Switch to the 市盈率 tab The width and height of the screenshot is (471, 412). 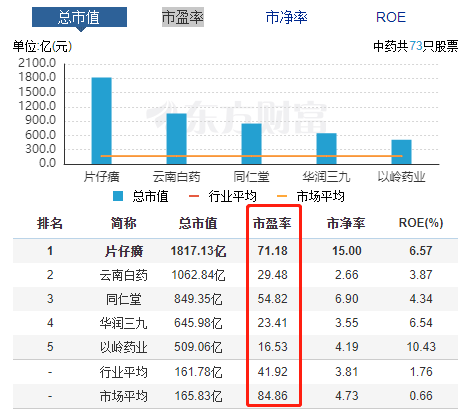point(183,17)
